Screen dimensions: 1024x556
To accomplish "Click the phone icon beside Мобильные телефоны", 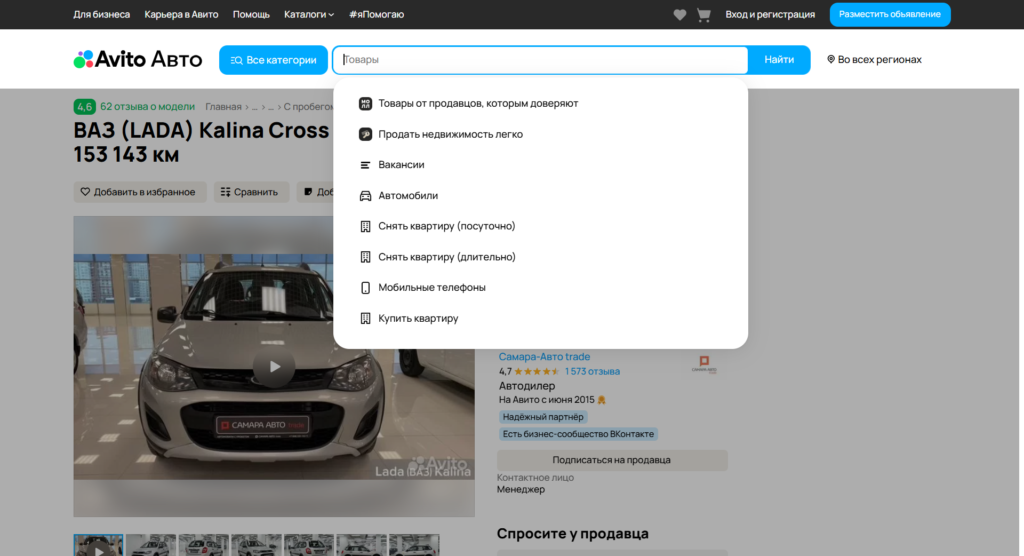I will coord(365,287).
